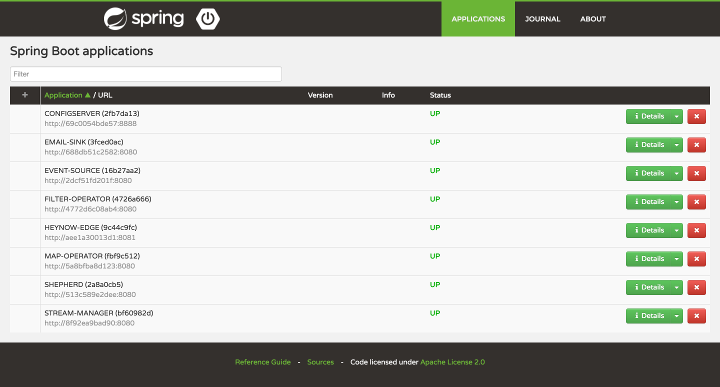Open the Apache License 2.0 link
The image size is (720, 387).
[452, 362]
